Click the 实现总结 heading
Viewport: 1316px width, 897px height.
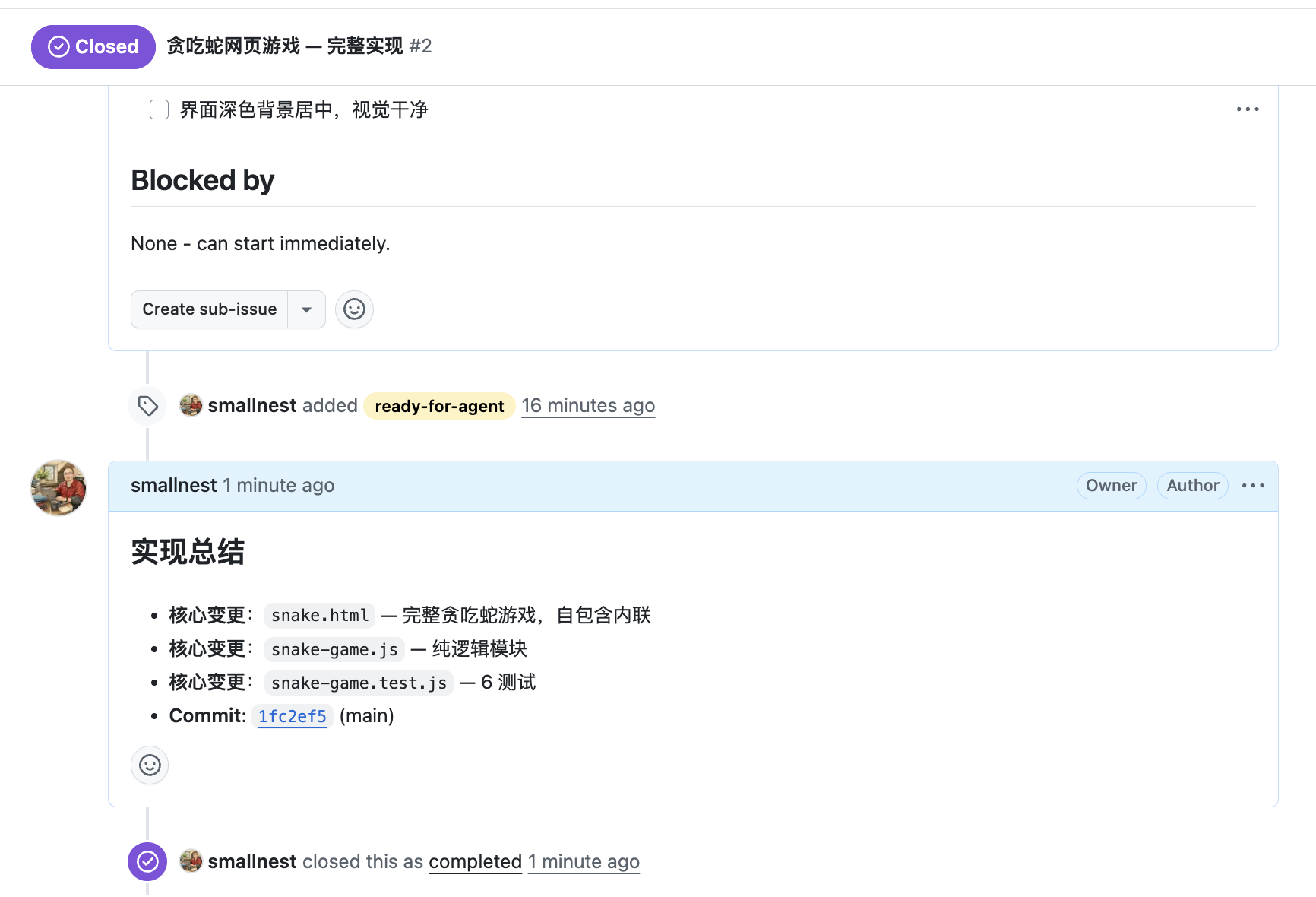(x=188, y=552)
